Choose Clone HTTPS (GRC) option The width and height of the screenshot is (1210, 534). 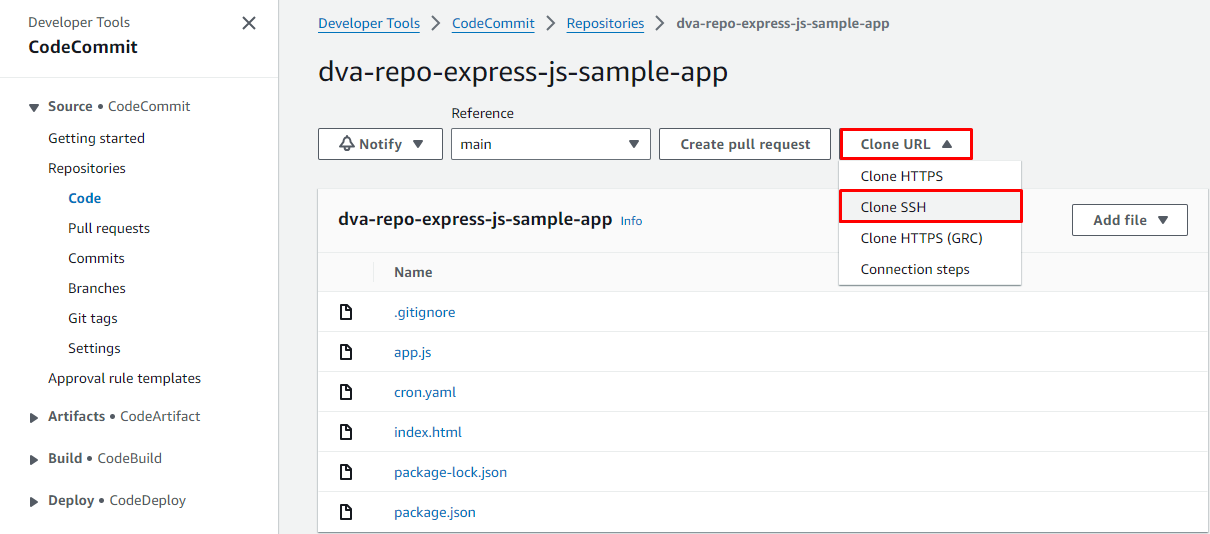point(921,238)
